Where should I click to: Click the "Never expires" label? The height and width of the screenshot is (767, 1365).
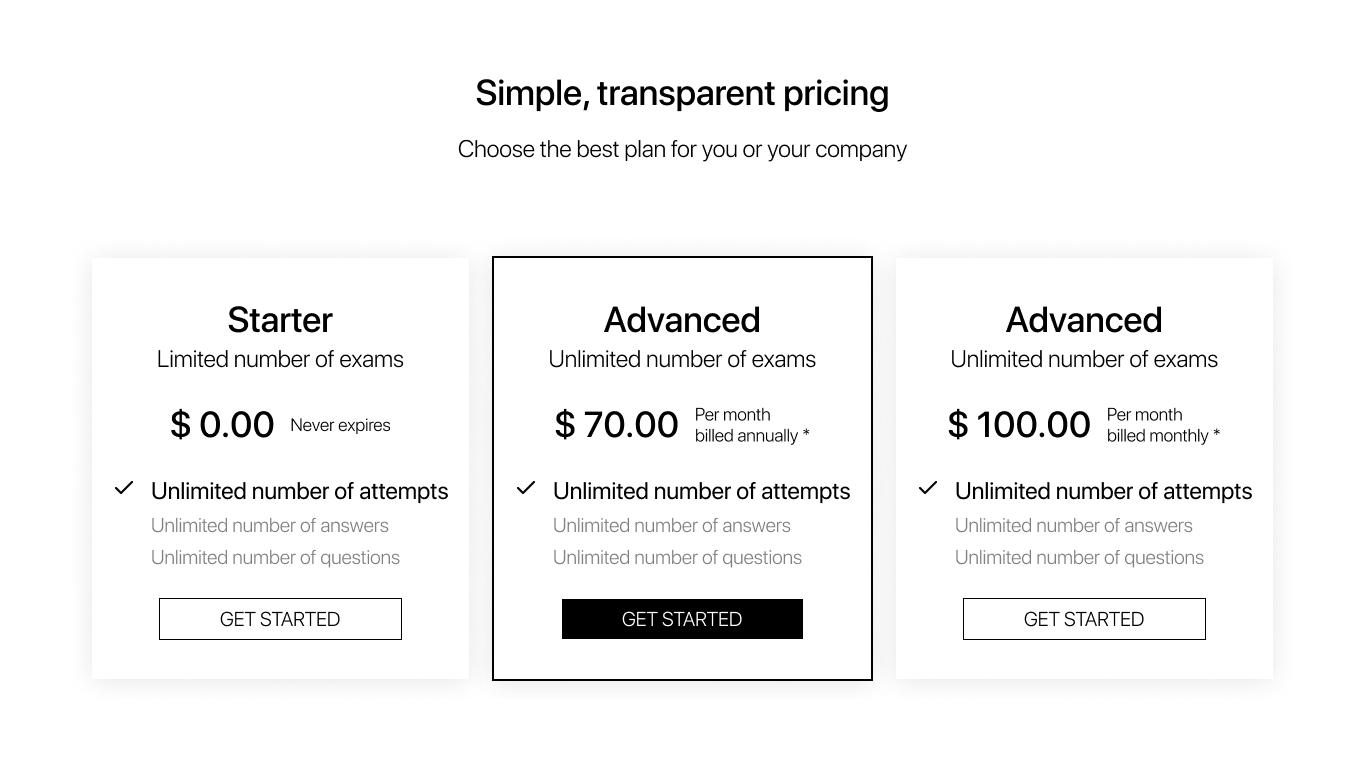click(x=340, y=425)
